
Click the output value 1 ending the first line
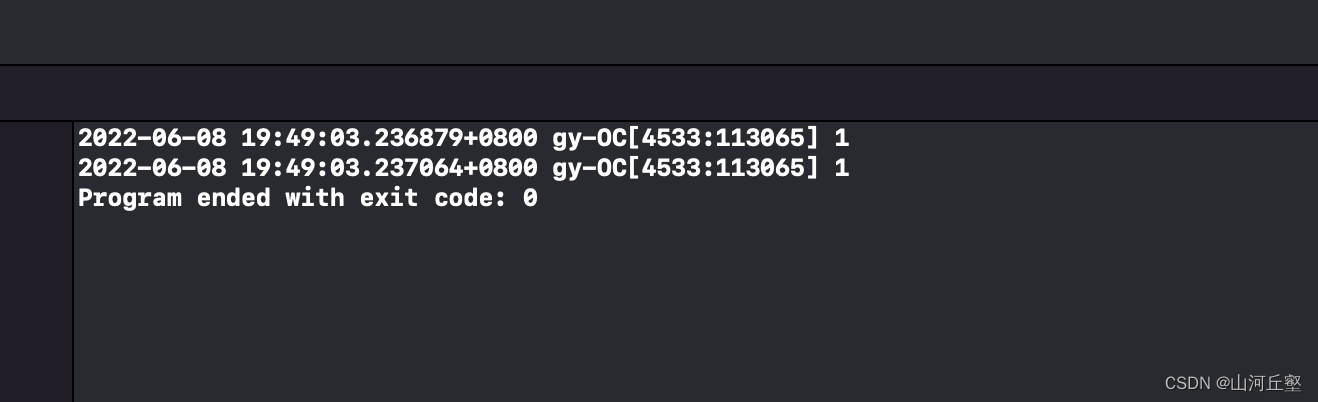coord(841,138)
